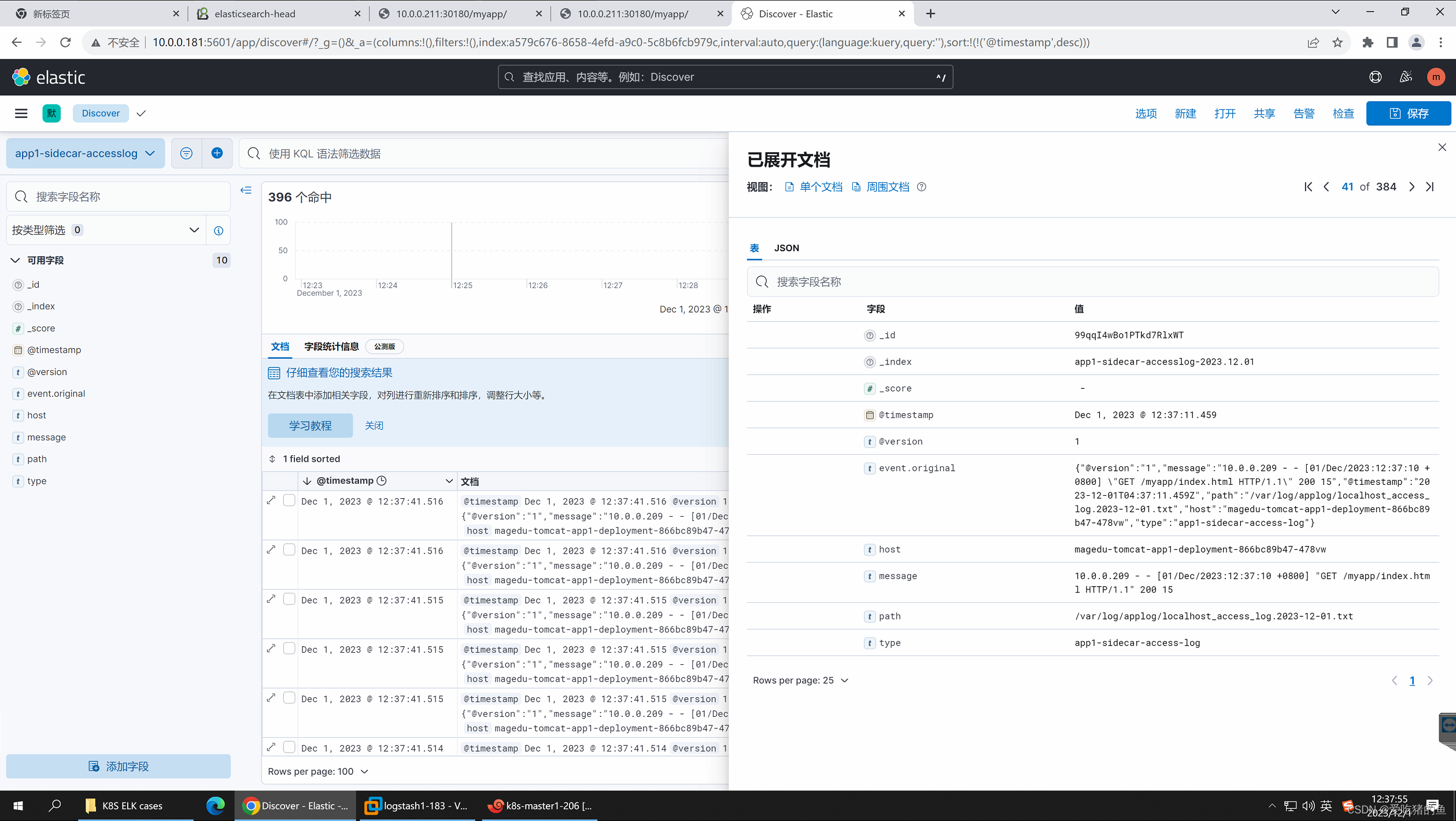Screen dimensions: 1456x821
Task: Close the expanded document flyout
Action: [1442, 148]
